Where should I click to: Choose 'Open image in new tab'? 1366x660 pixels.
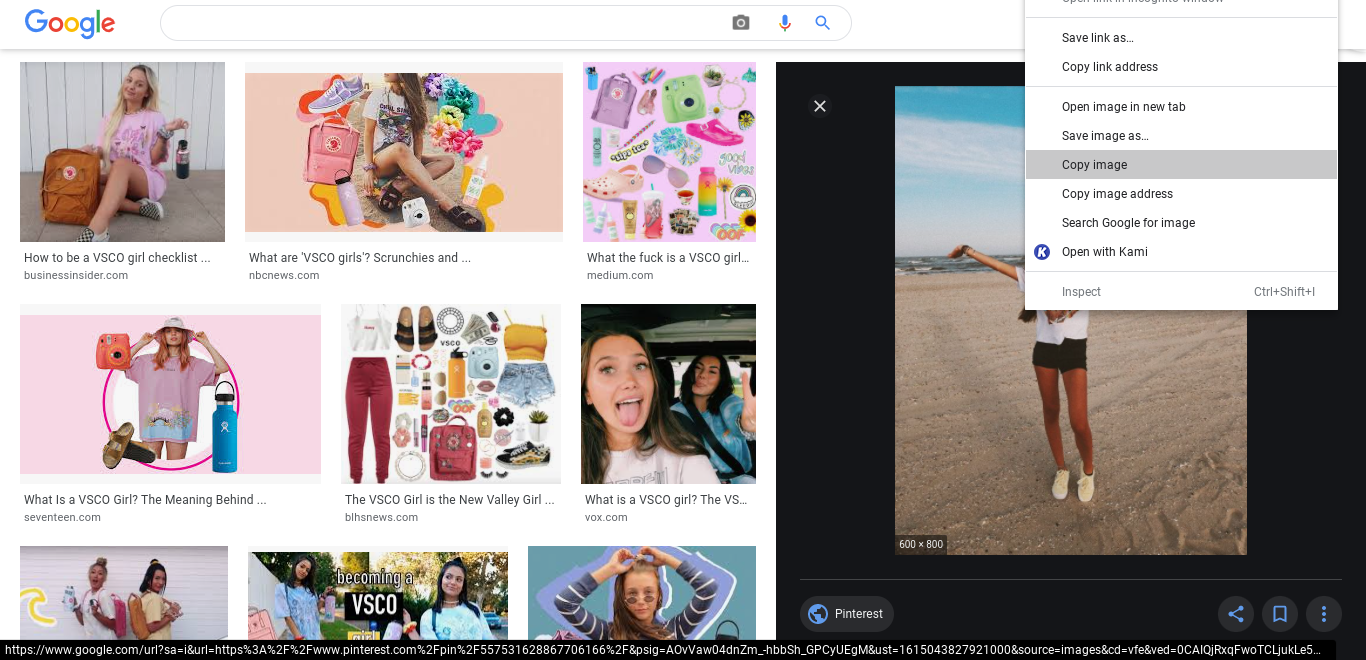click(1182, 107)
